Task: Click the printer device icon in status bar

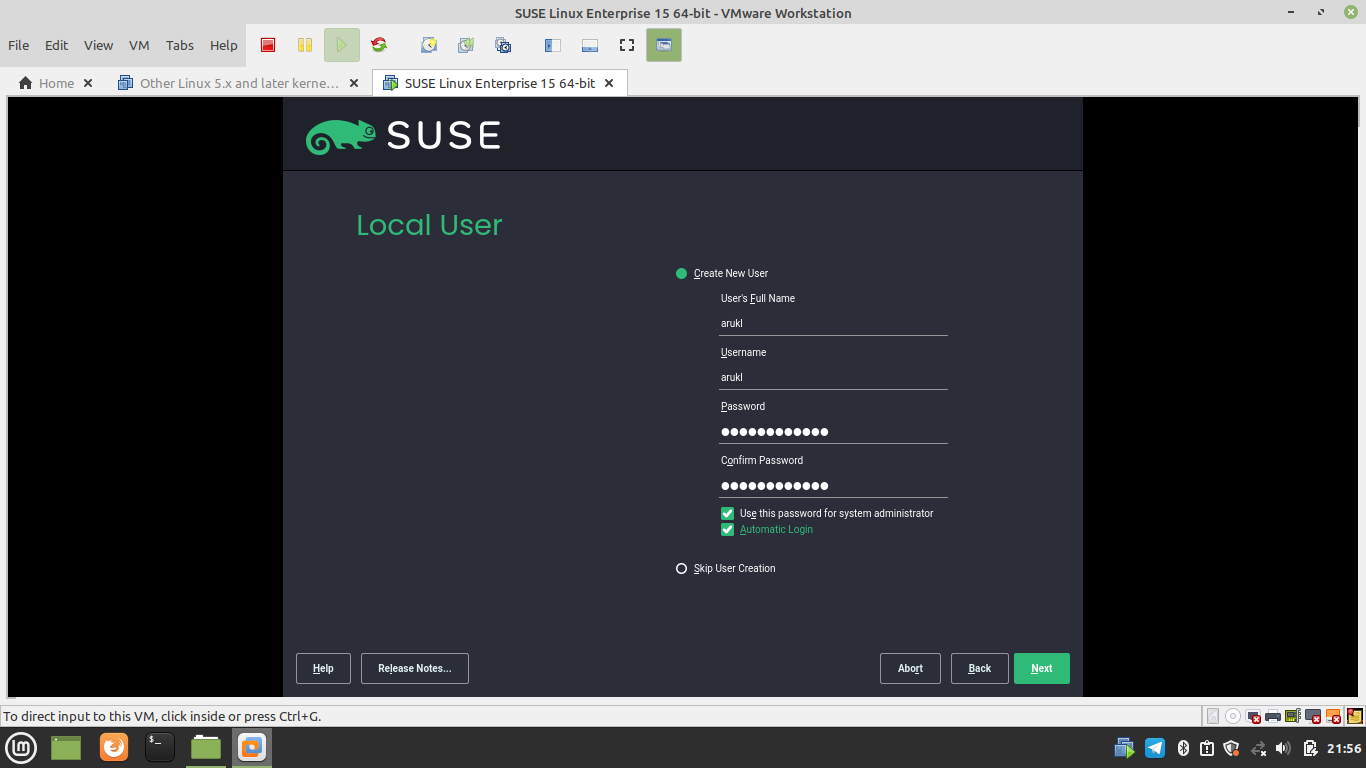Action: [x=1273, y=716]
